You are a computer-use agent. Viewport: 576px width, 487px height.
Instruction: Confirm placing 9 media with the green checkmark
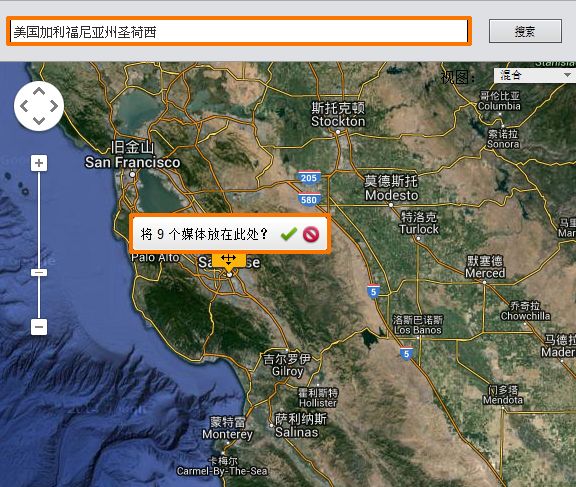[289, 234]
